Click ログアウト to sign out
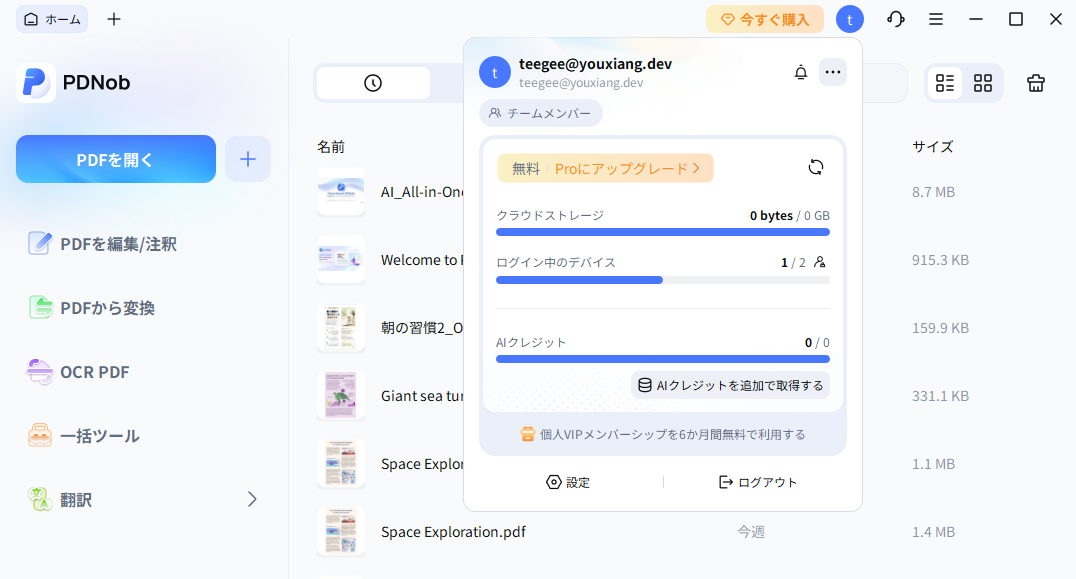Image resolution: width=1076 pixels, height=579 pixels. 758,482
